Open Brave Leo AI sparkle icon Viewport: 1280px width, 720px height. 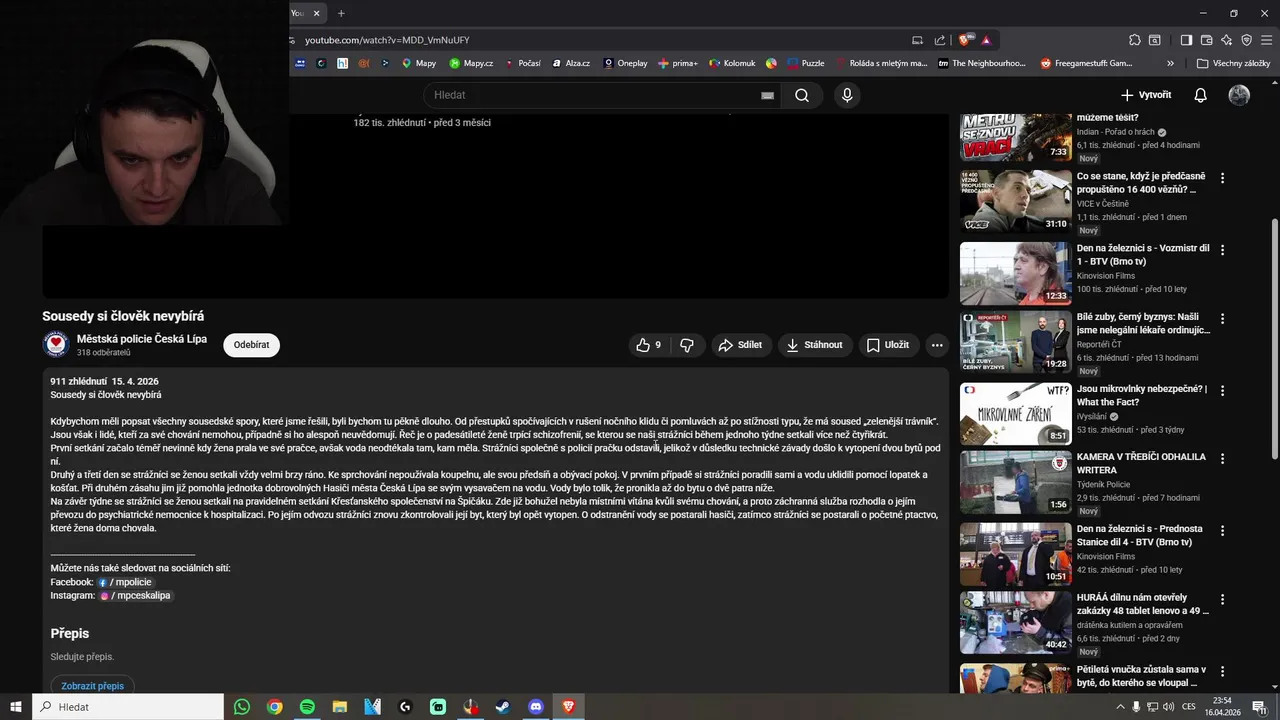(x=1226, y=40)
